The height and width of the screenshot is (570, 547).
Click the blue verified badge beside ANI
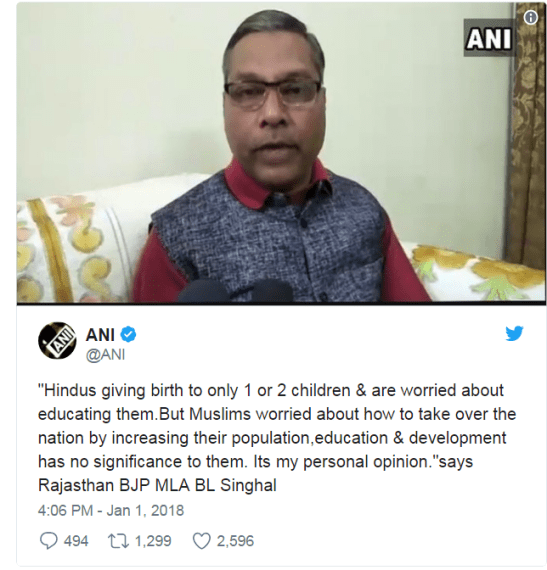click(128, 334)
